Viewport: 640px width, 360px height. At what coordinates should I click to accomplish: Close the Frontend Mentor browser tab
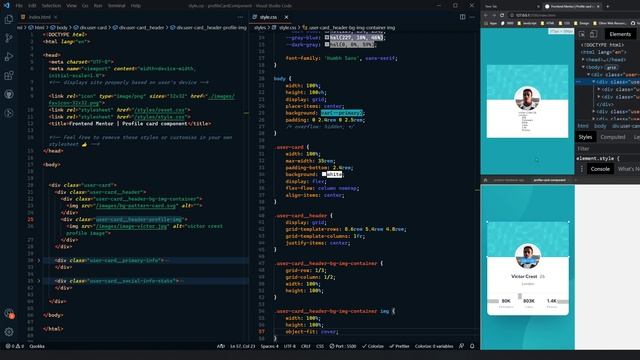(x=598, y=6)
